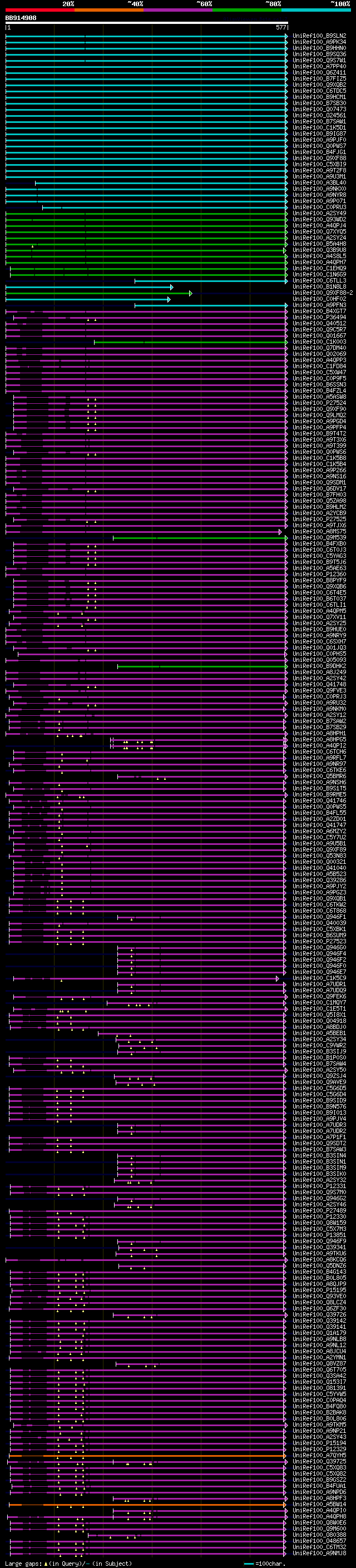
Task: Click the red 20% identity legend bar
Action: (39, 10)
